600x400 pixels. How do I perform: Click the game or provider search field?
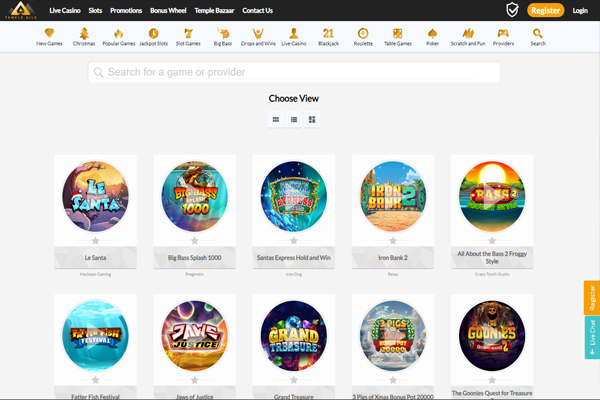[x=293, y=72]
